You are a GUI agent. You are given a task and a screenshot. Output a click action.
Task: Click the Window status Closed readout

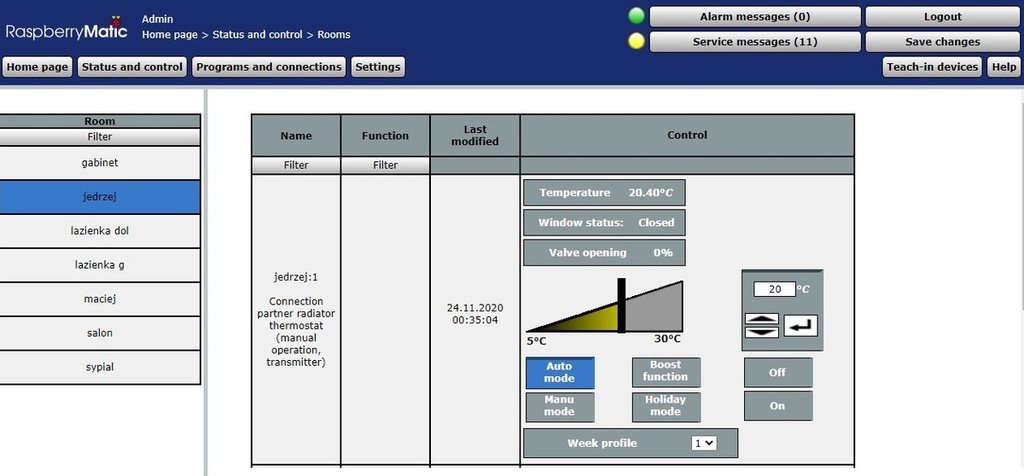pos(604,223)
